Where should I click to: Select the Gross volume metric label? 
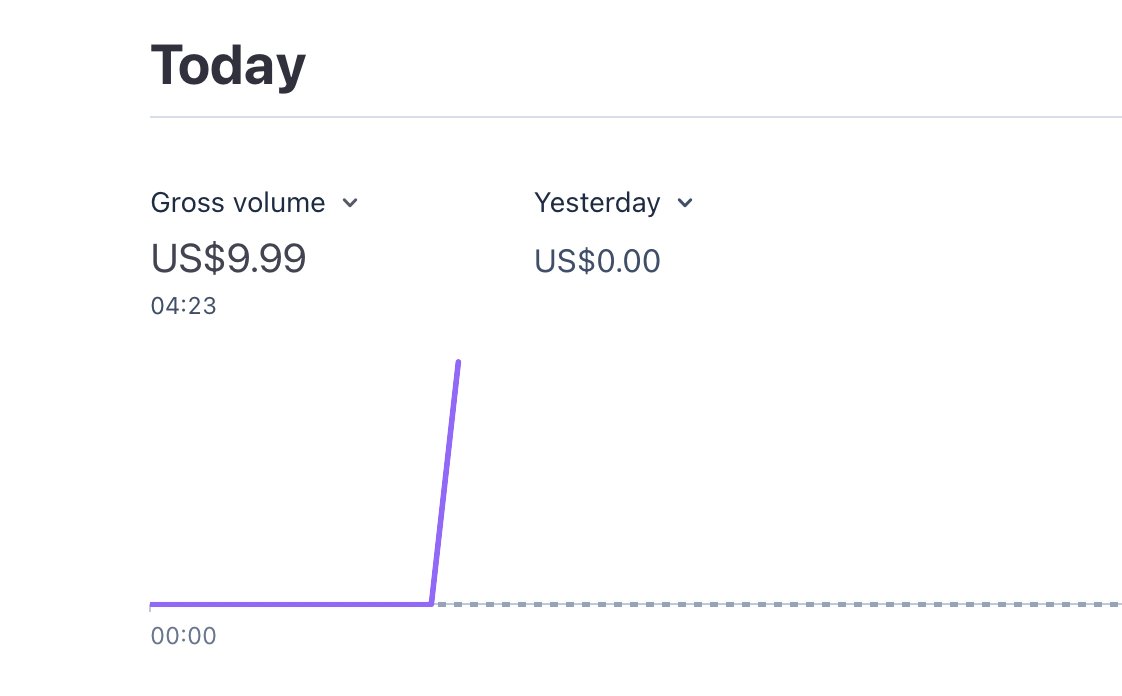(238, 202)
